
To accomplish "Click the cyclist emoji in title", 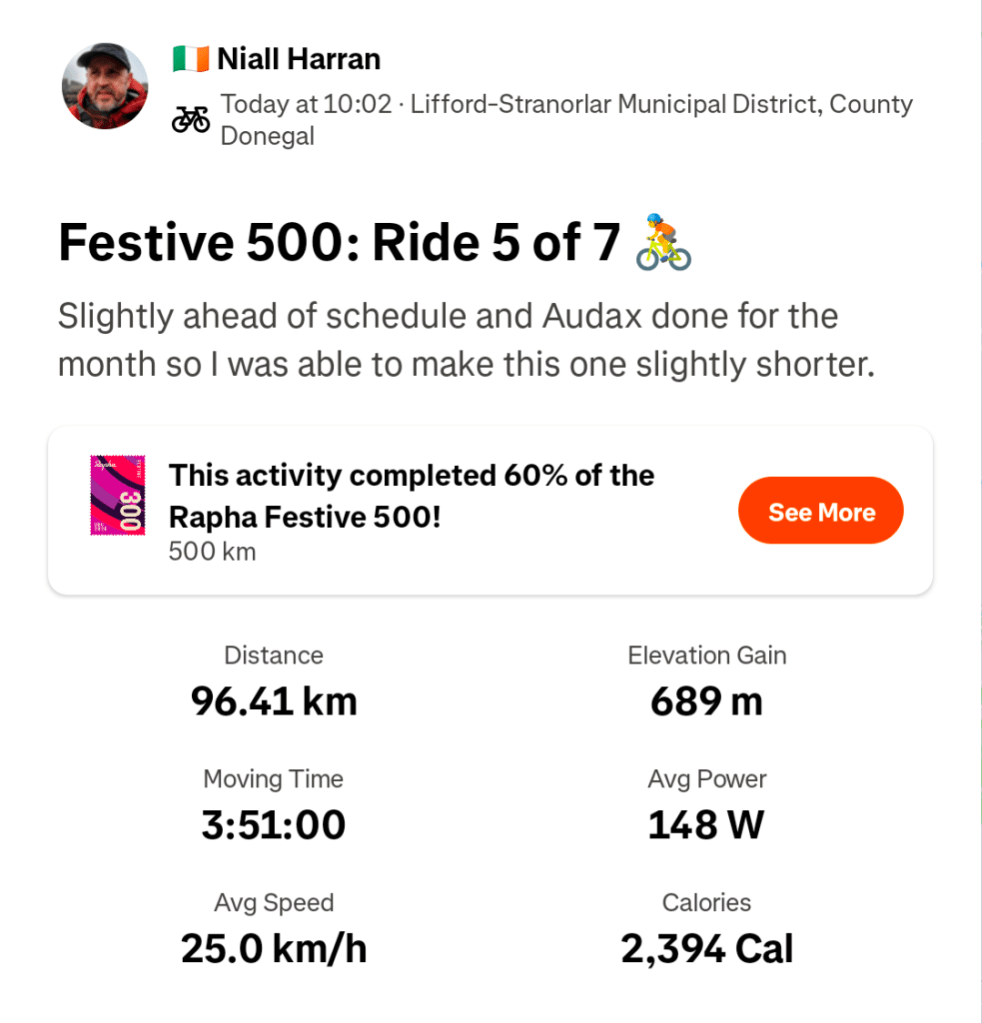I will tap(664, 243).
